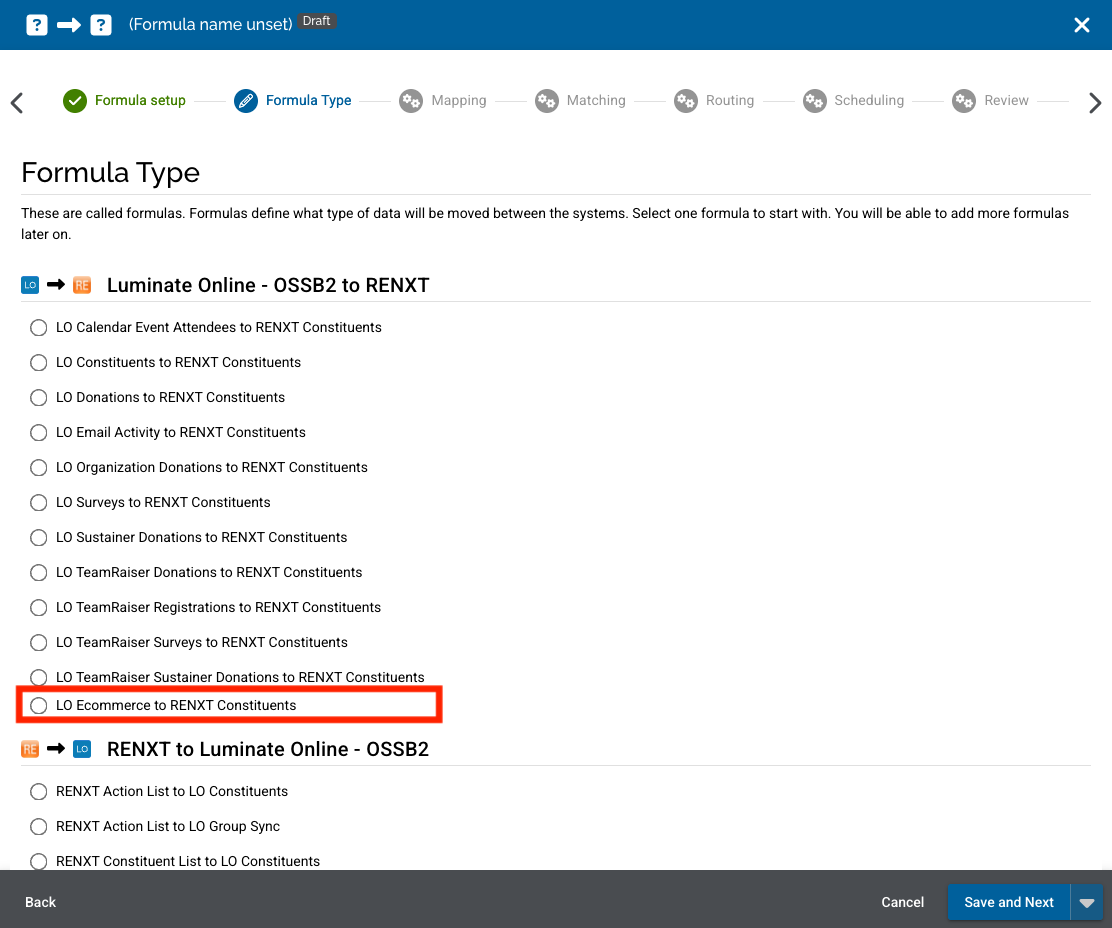Open the Scheduling step
The width and height of the screenshot is (1112, 928).
click(869, 101)
